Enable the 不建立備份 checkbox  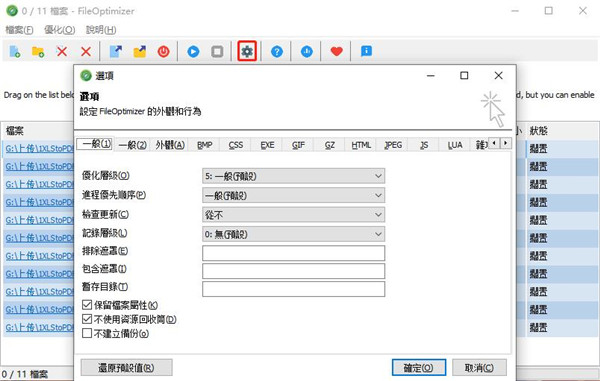pos(87,333)
